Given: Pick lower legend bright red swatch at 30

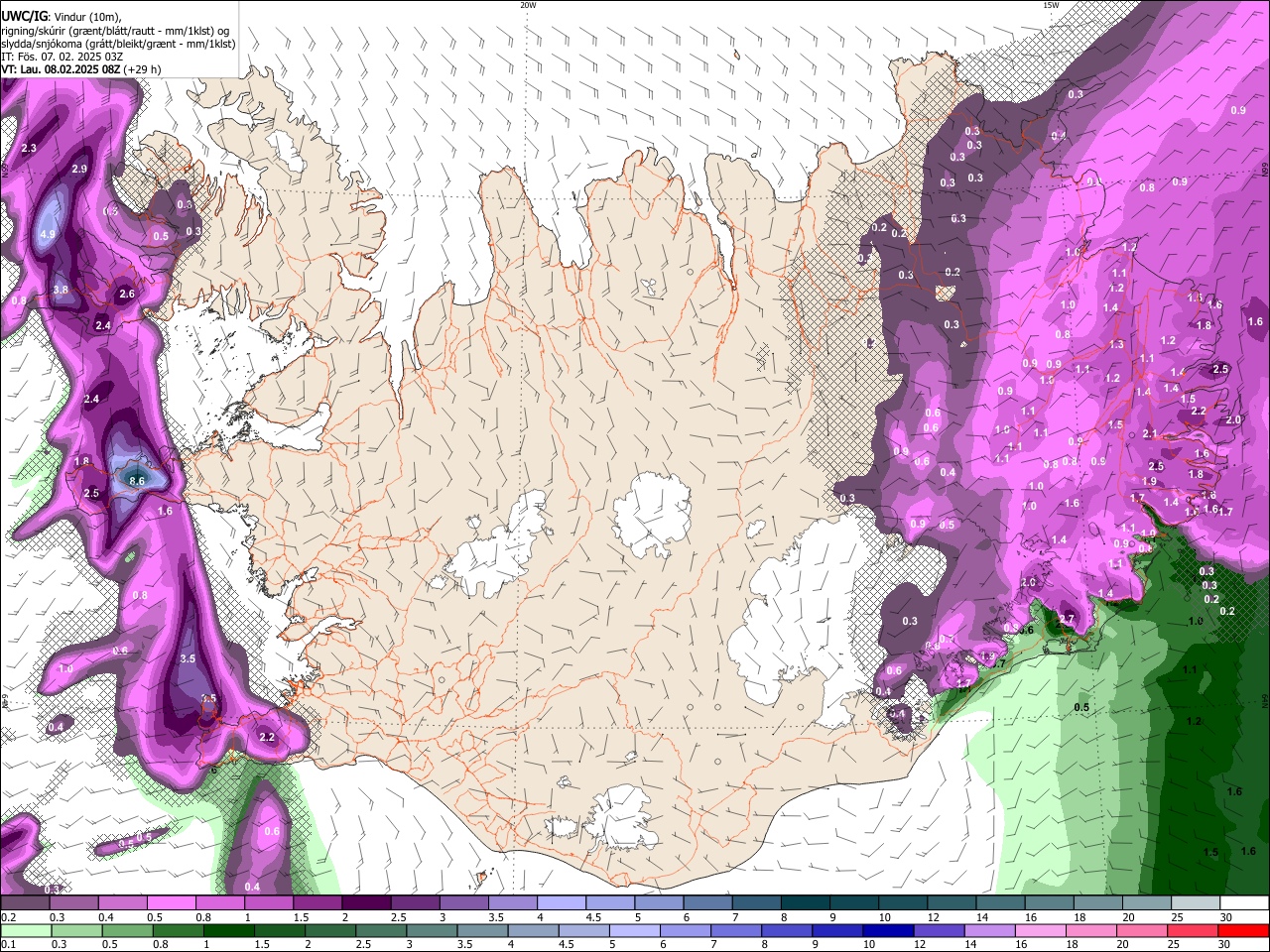Looking at the screenshot, I should pyautogui.click(x=1243, y=931).
